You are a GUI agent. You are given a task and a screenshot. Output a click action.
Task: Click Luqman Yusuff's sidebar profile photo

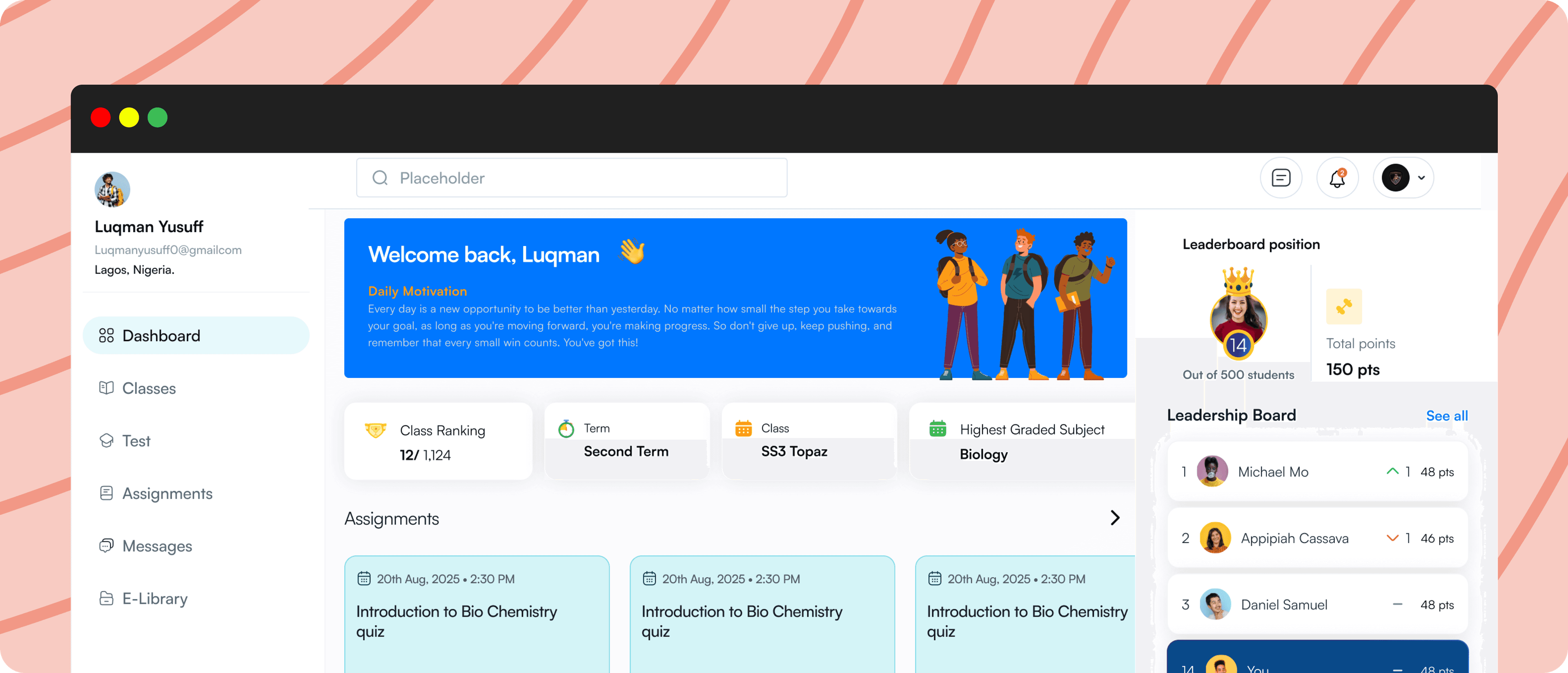point(112,190)
